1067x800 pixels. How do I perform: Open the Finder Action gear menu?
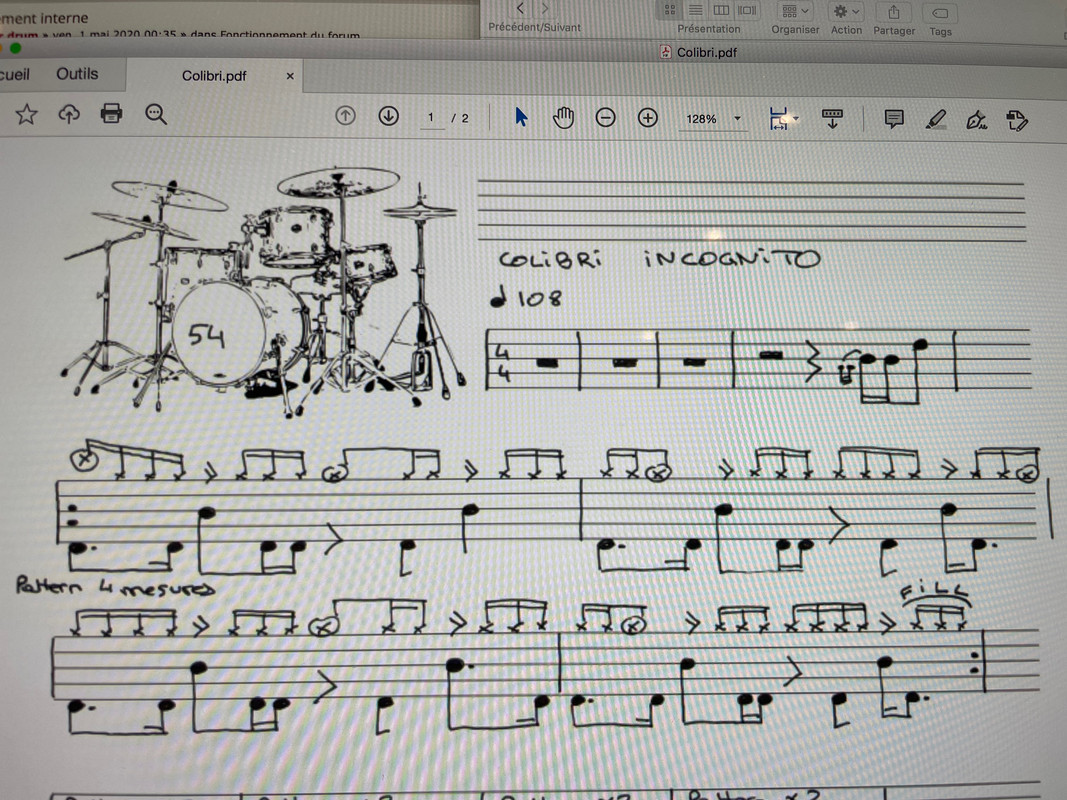pyautogui.click(x=847, y=12)
